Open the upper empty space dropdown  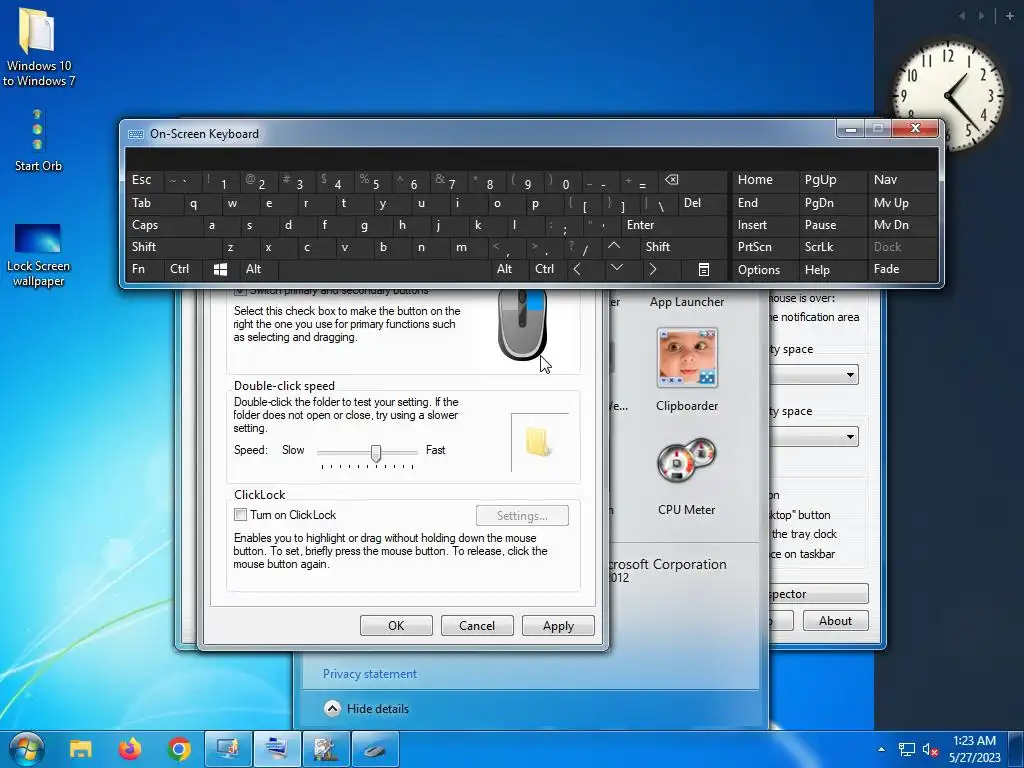(814, 375)
